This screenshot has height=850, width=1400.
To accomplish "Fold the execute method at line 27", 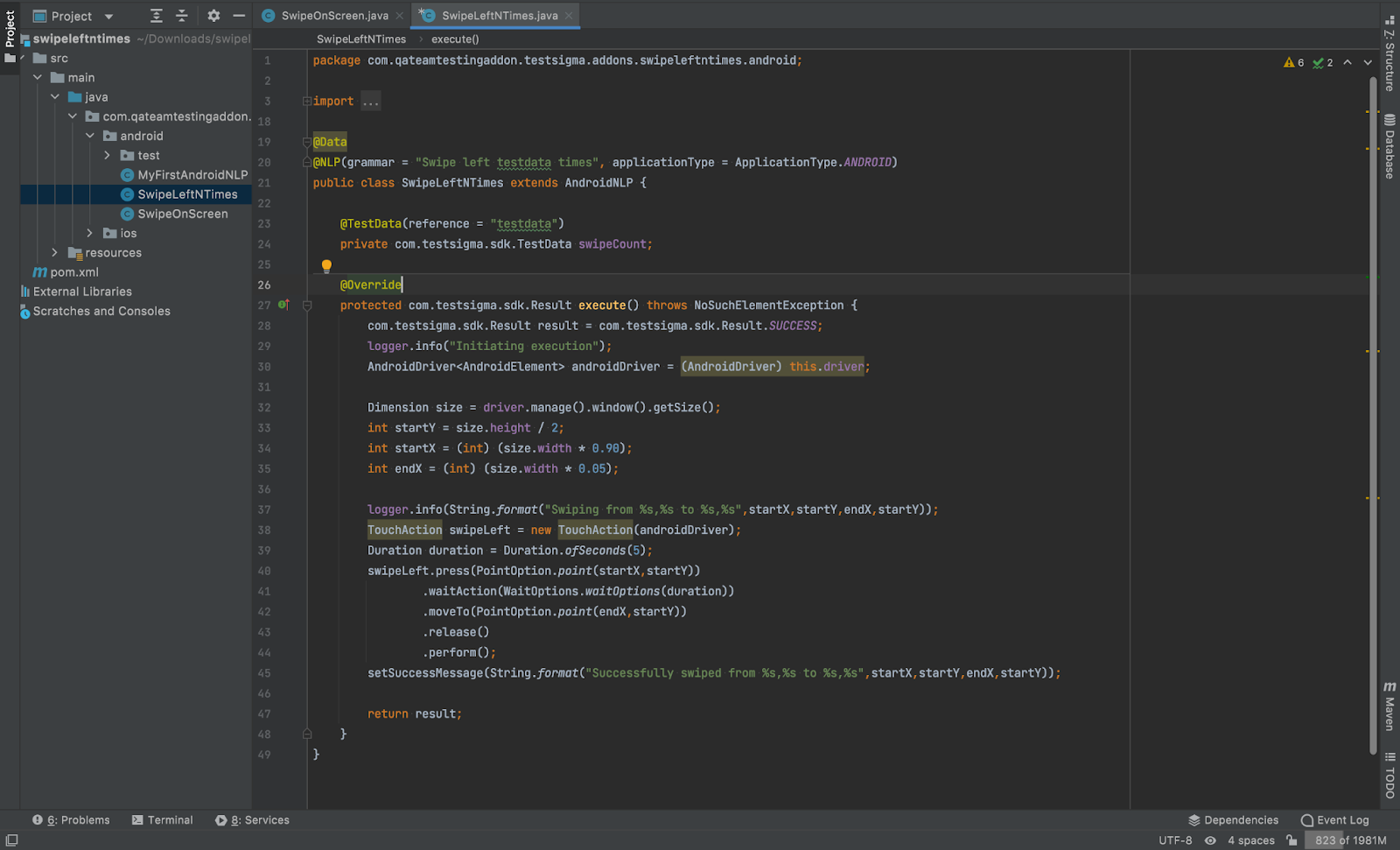I will (307, 306).
